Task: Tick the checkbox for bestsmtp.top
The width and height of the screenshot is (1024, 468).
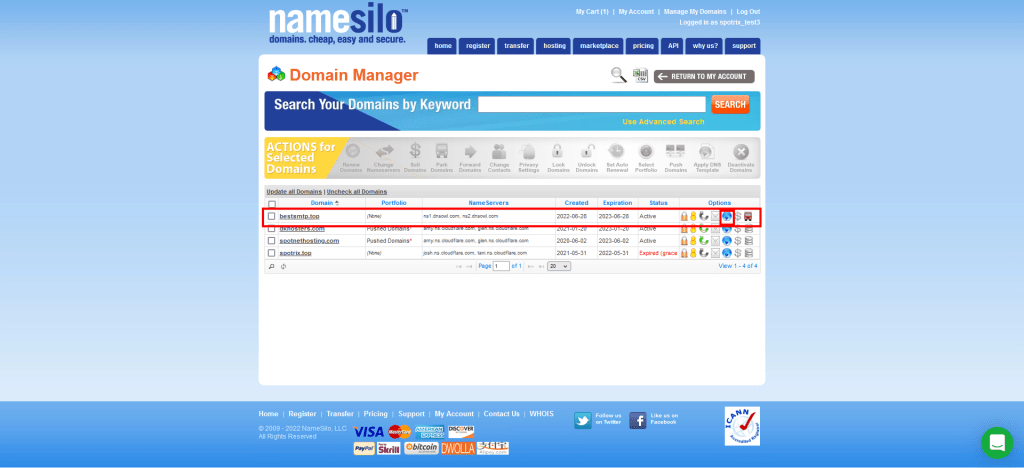Action: [272, 216]
